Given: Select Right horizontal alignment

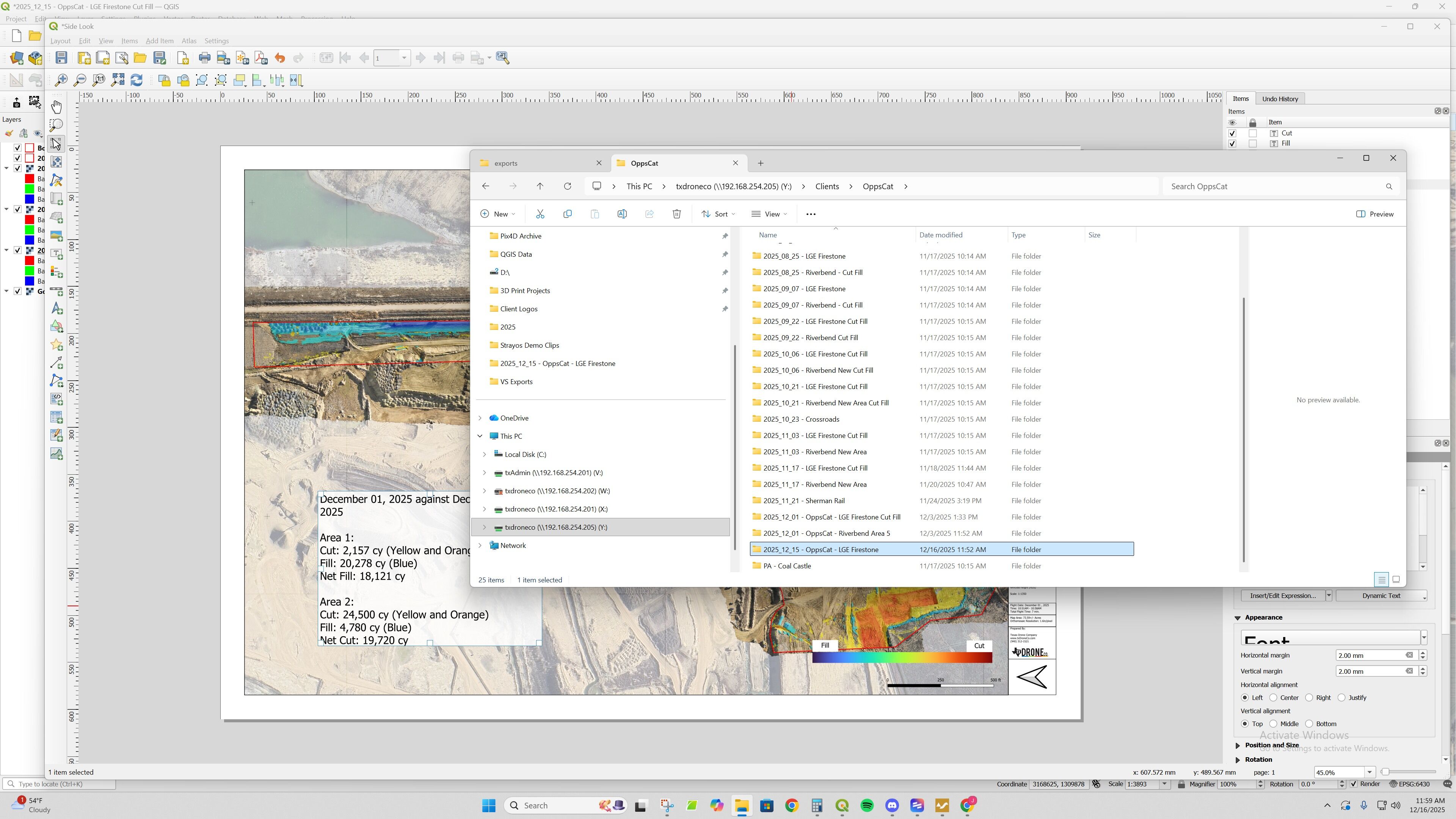Looking at the screenshot, I should [1318, 698].
